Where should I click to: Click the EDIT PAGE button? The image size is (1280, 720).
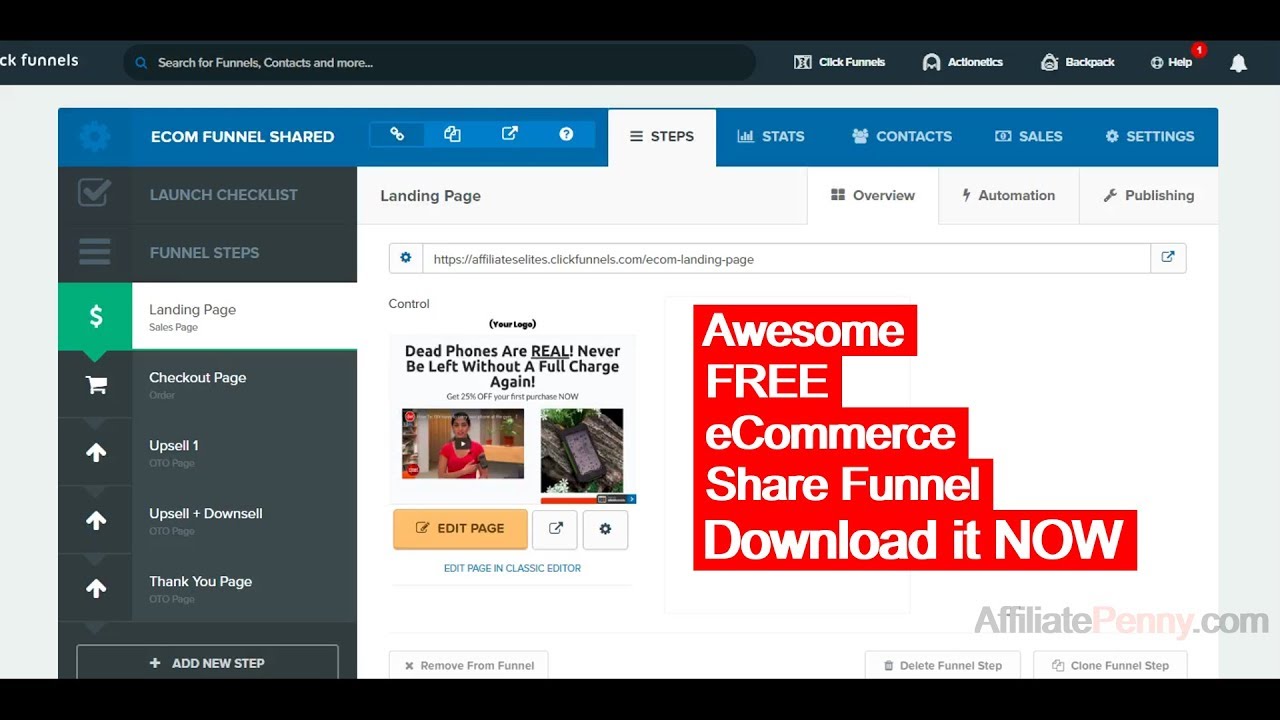pos(460,528)
